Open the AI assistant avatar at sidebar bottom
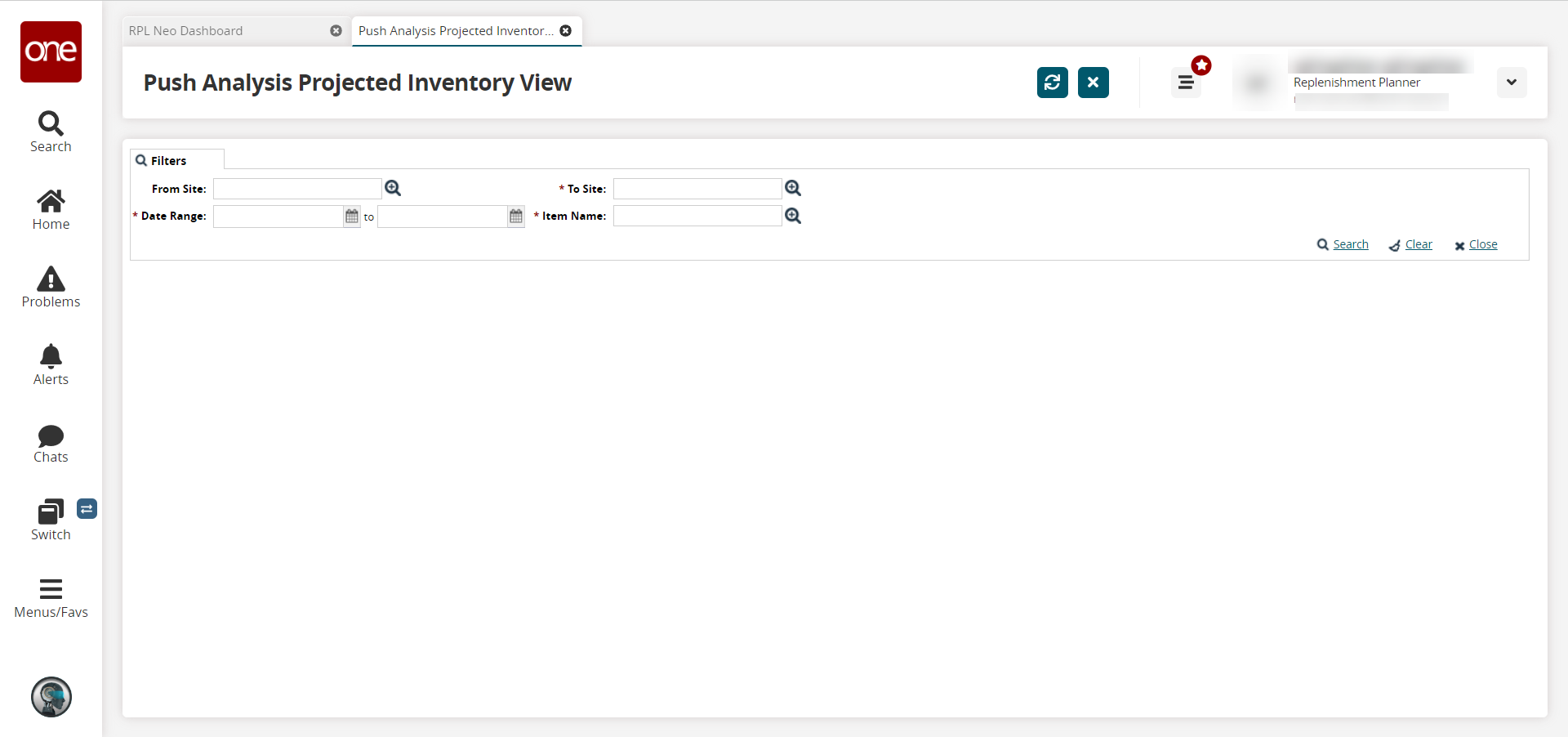Screen dimensions: 1568x737 click(x=51, y=697)
